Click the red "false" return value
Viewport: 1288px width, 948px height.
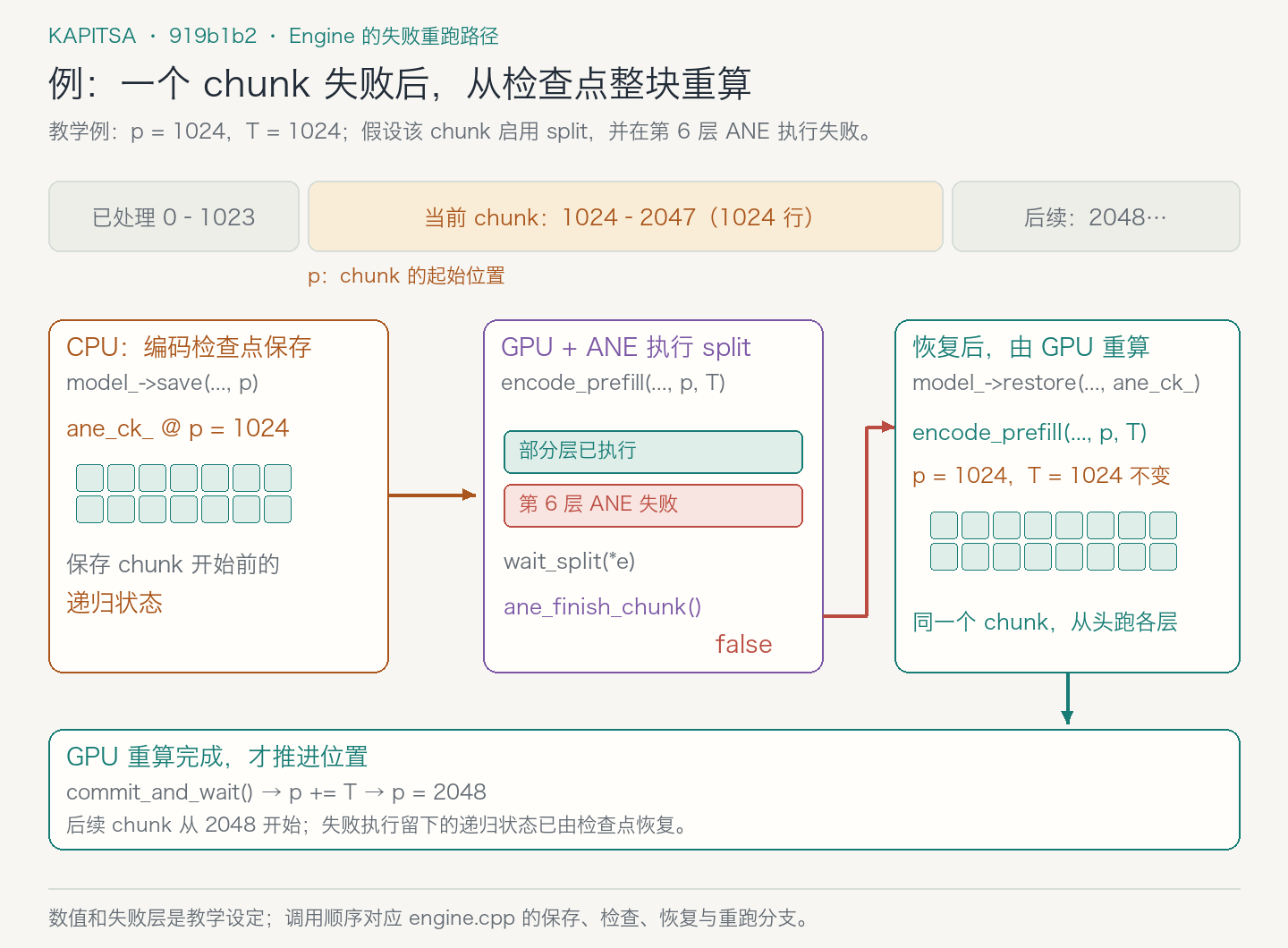pyautogui.click(x=743, y=644)
